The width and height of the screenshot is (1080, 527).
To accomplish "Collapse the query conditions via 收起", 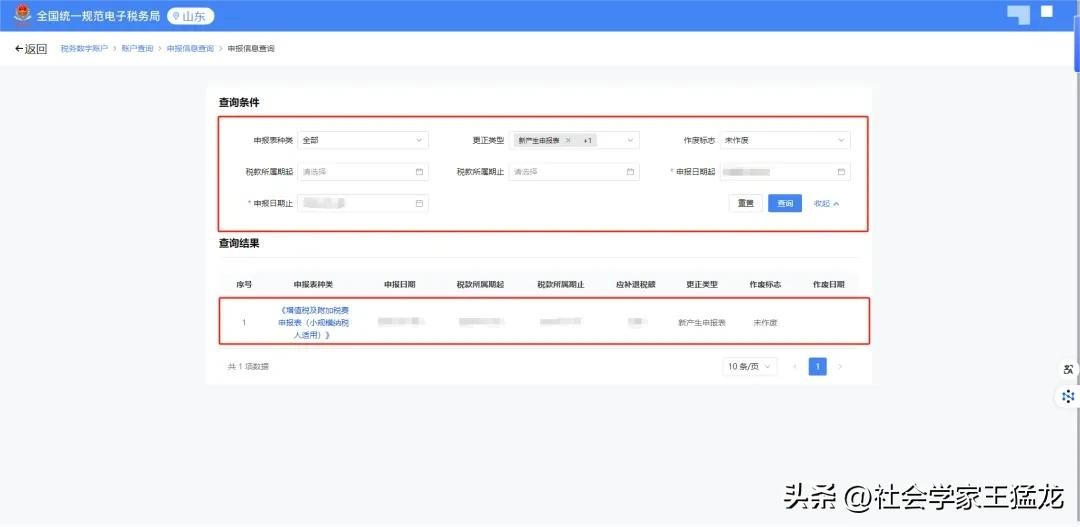I will (826, 203).
